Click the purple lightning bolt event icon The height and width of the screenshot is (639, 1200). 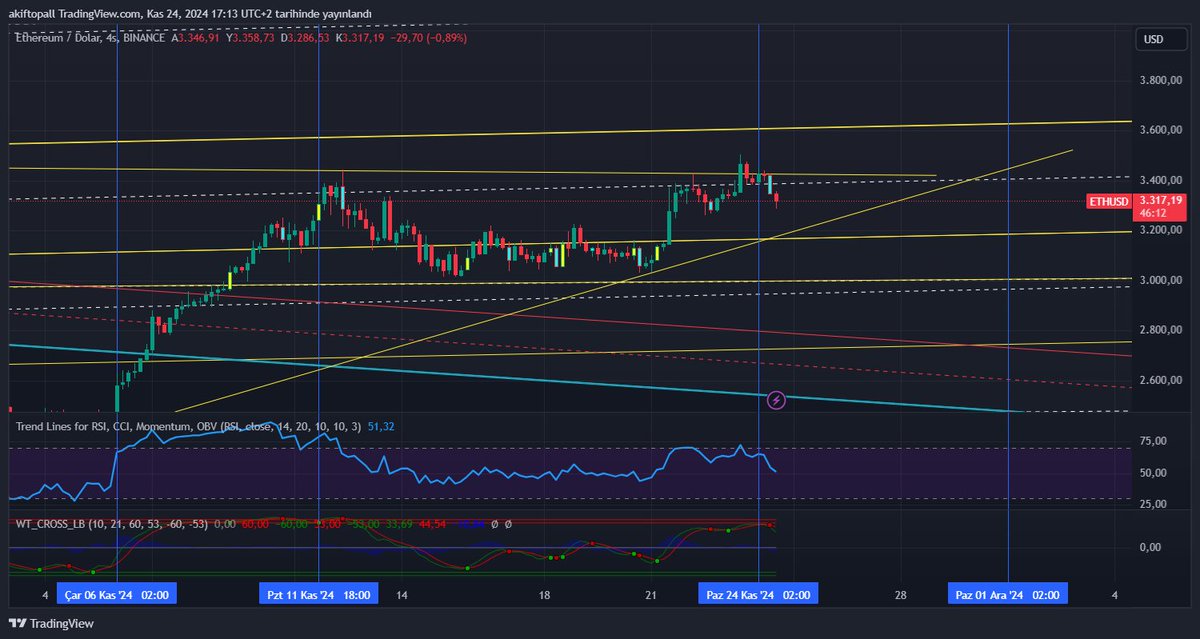776,400
